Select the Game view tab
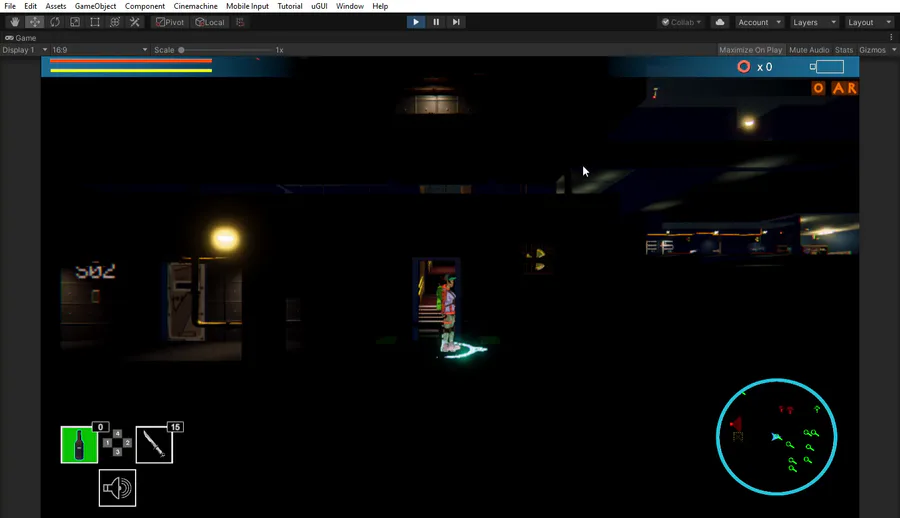 (x=21, y=37)
